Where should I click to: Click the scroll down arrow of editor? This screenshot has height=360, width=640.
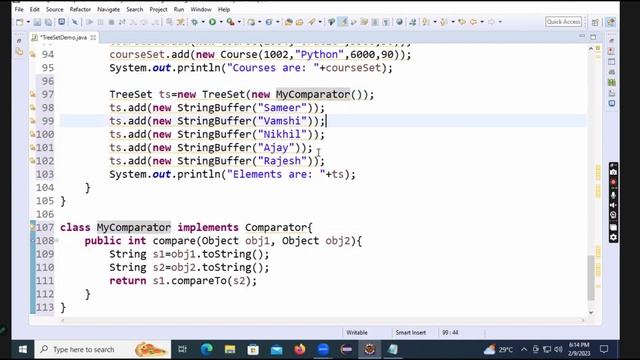tap(591, 313)
